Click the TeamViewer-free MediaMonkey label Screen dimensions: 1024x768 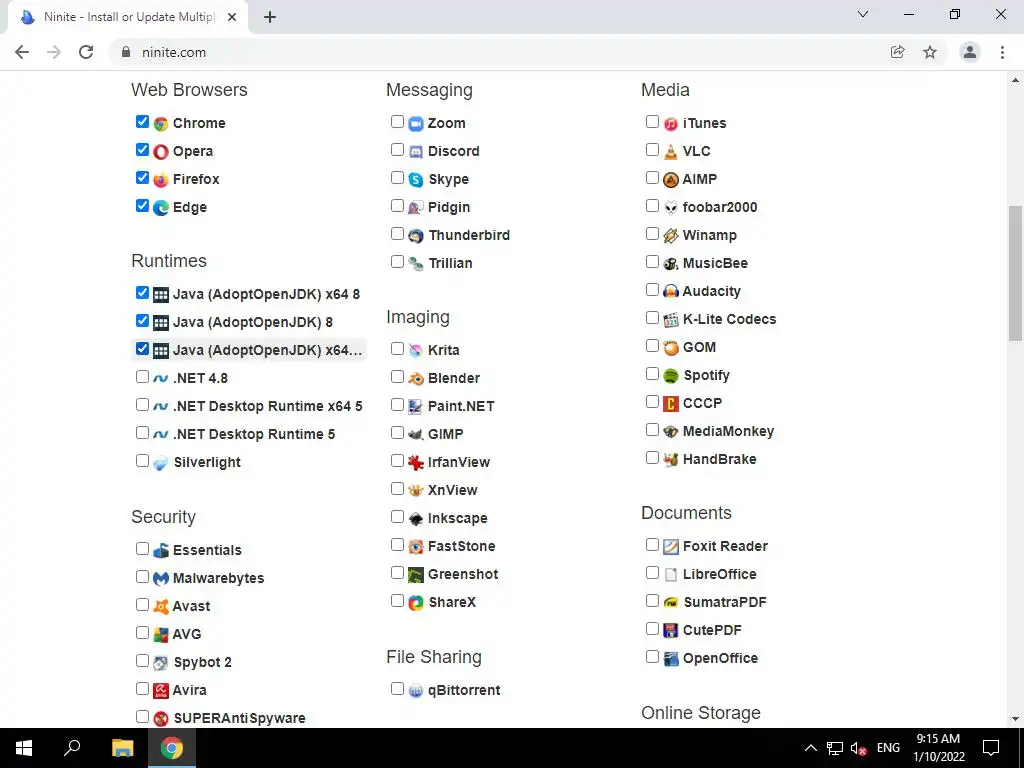click(x=728, y=432)
